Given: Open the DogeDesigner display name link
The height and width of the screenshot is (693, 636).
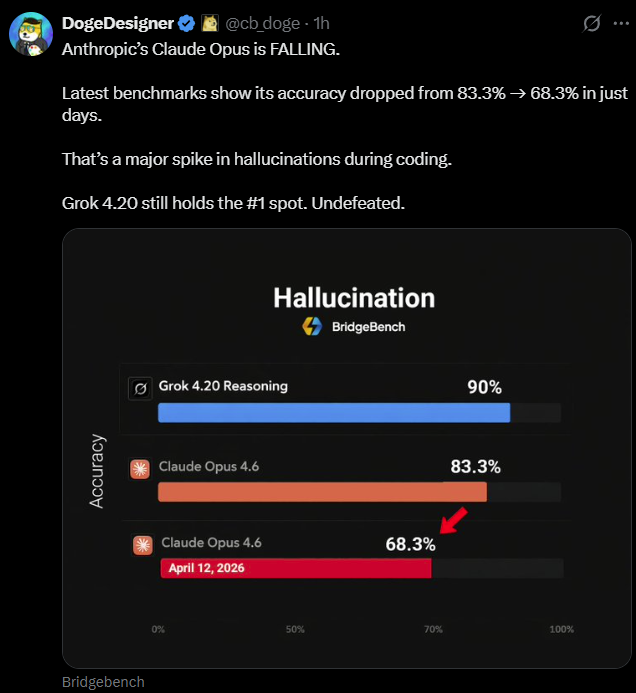Looking at the screenshot, I should [x=118, y=23].
